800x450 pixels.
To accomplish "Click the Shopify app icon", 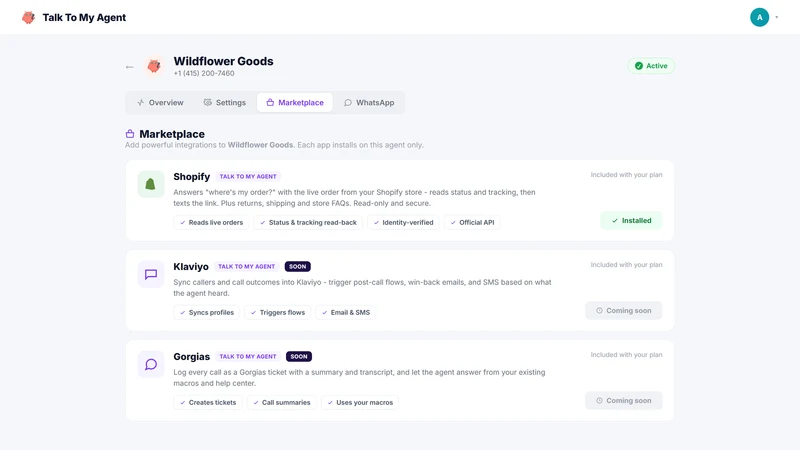I will (x=151, y=184).
